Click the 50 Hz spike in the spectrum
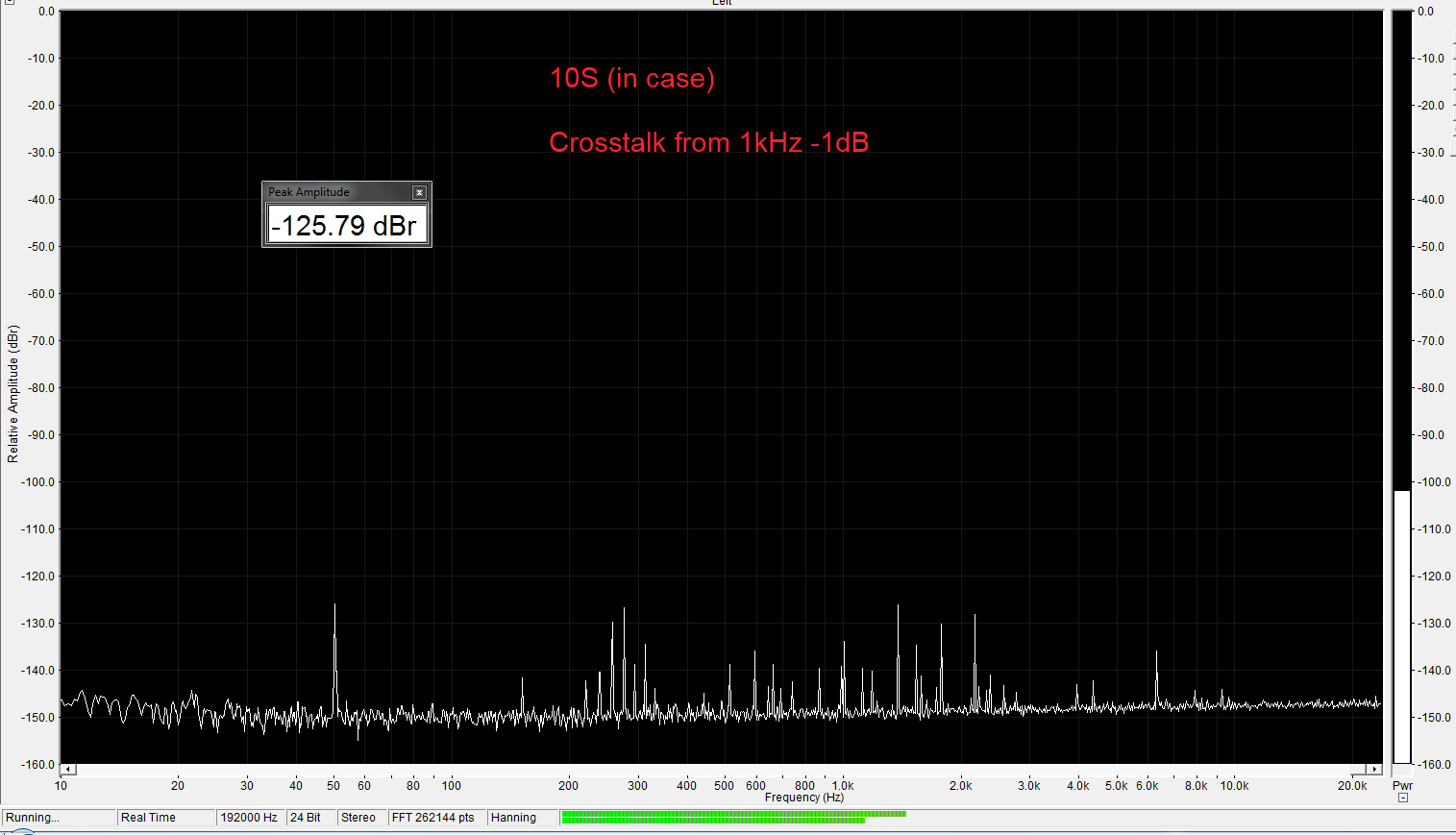This screenshot has width=1456, height=835. point(334,663)
